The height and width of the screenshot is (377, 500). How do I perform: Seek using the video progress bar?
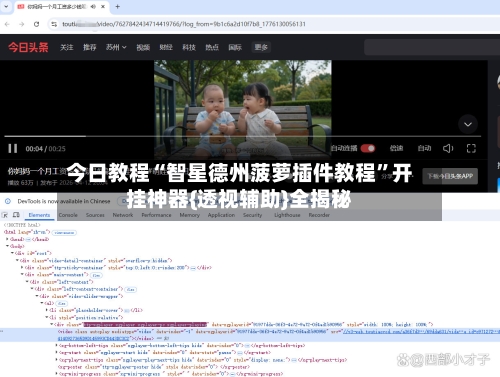coord(242,136)
